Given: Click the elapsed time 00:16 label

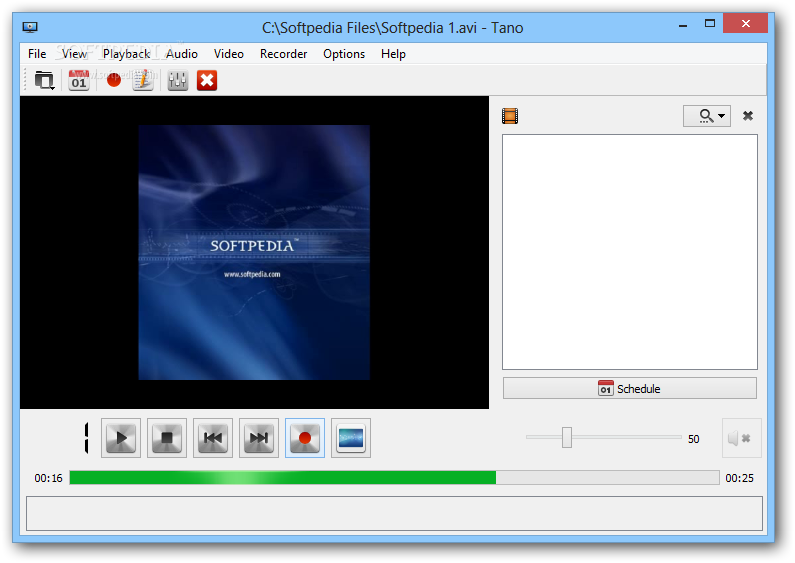Looking at the screenshot, I should [x=48, y=478].
